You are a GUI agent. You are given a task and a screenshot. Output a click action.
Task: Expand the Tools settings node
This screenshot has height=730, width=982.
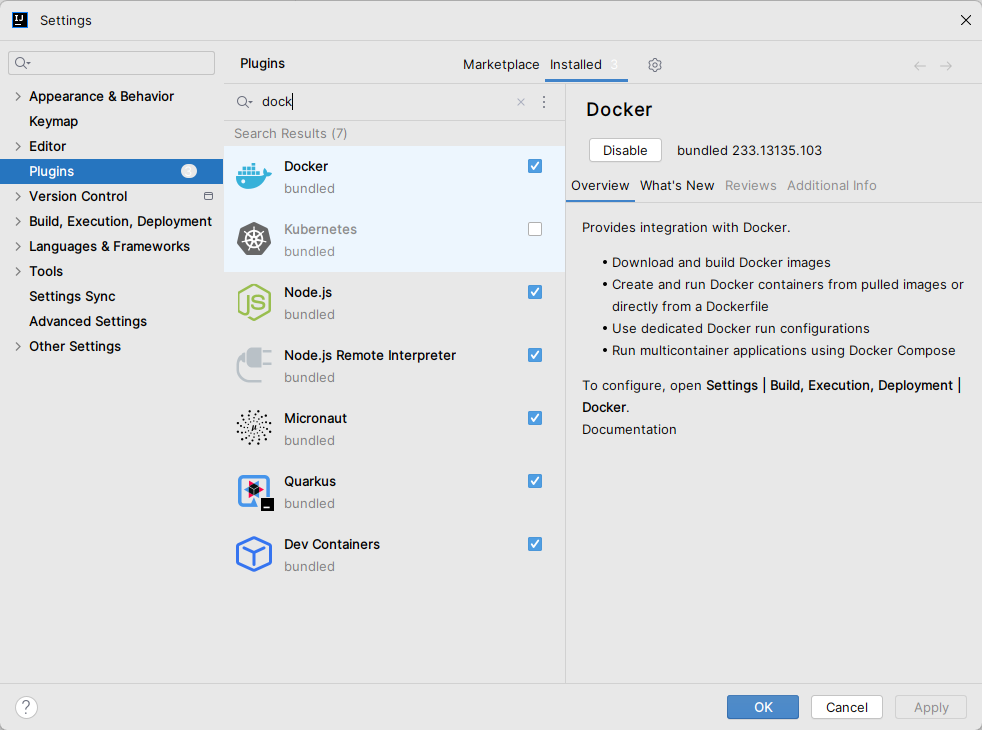click(x=18, y=272)
